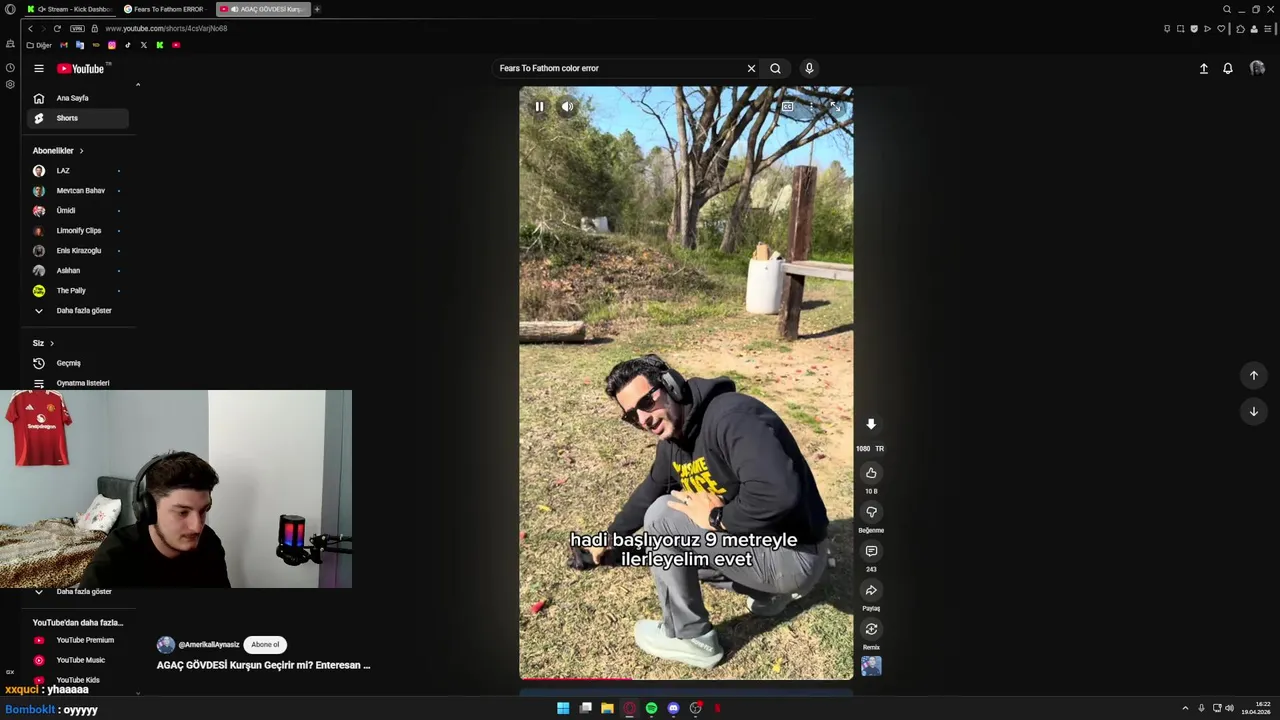1280x720 pixels.
Task: Open YouTube notifications bell
Action: point(1228,68)
